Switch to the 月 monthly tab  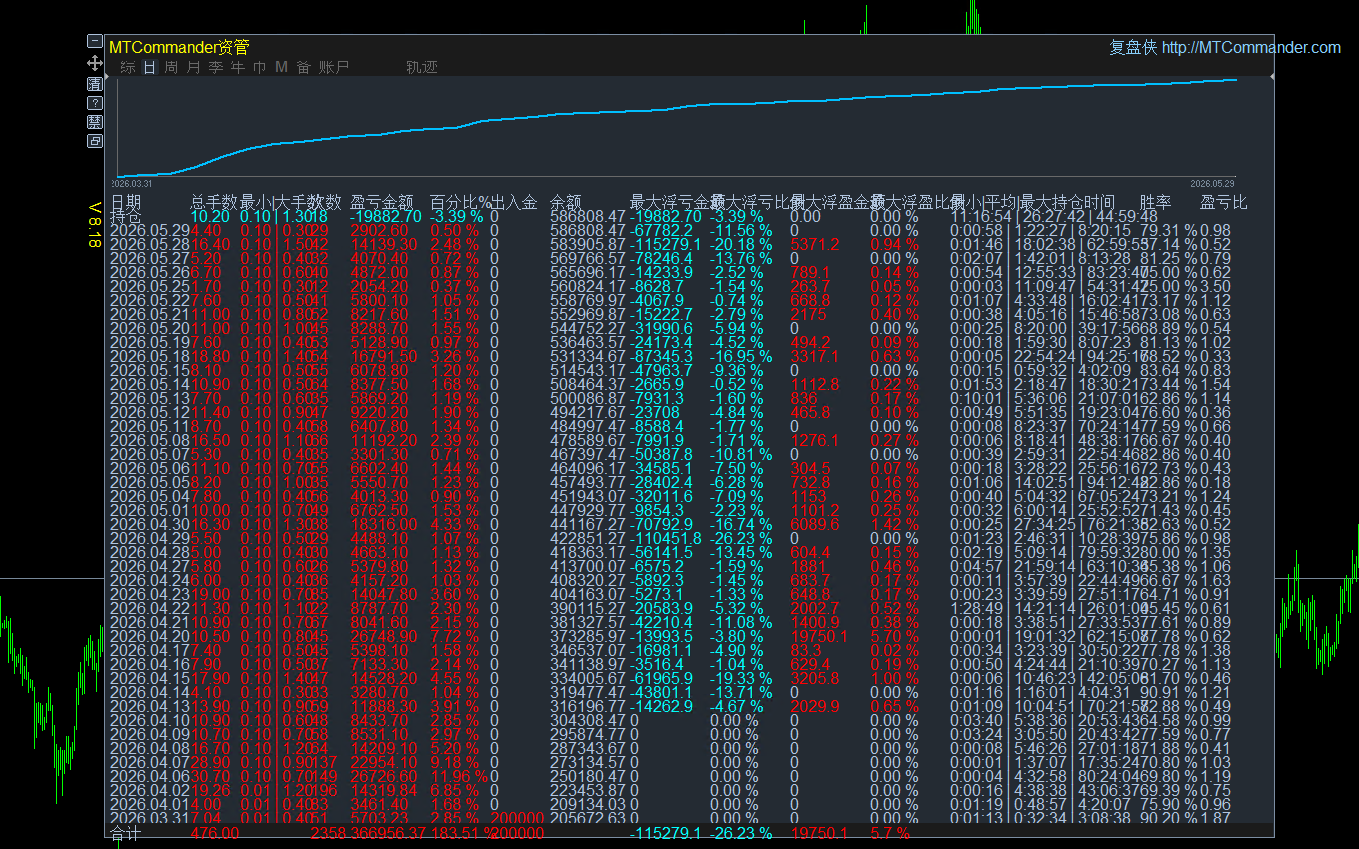click(x=194, y=67)
